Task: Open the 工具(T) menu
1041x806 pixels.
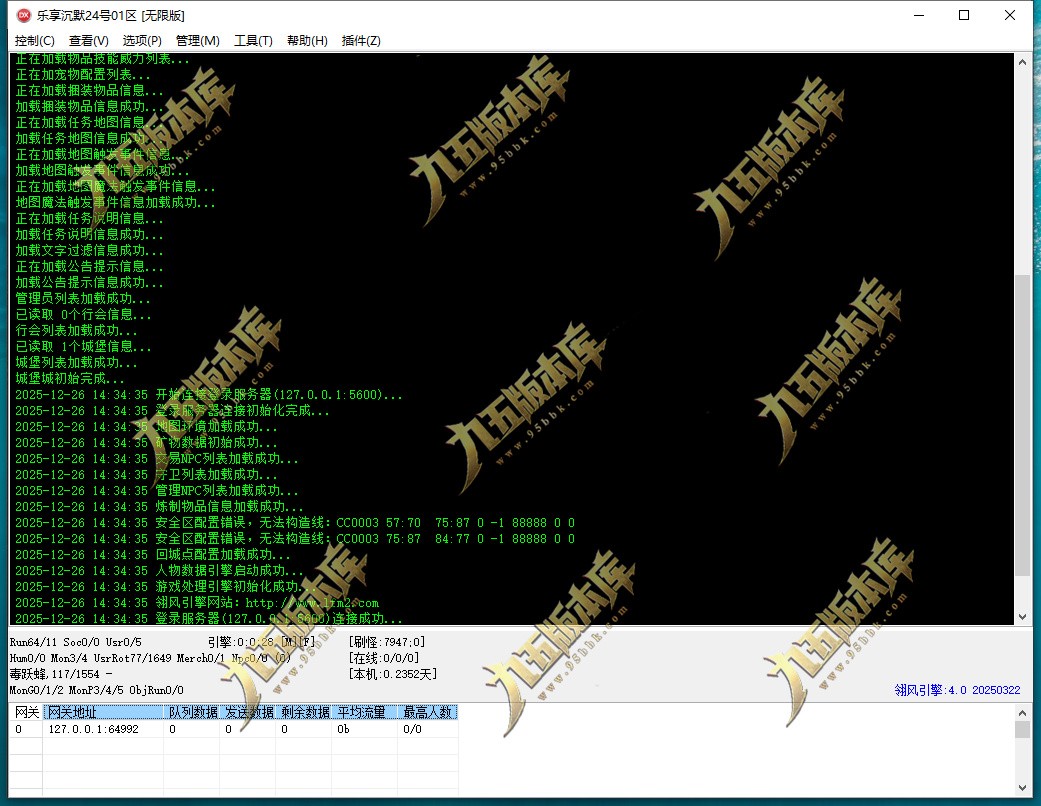Action: coord(253,41)
